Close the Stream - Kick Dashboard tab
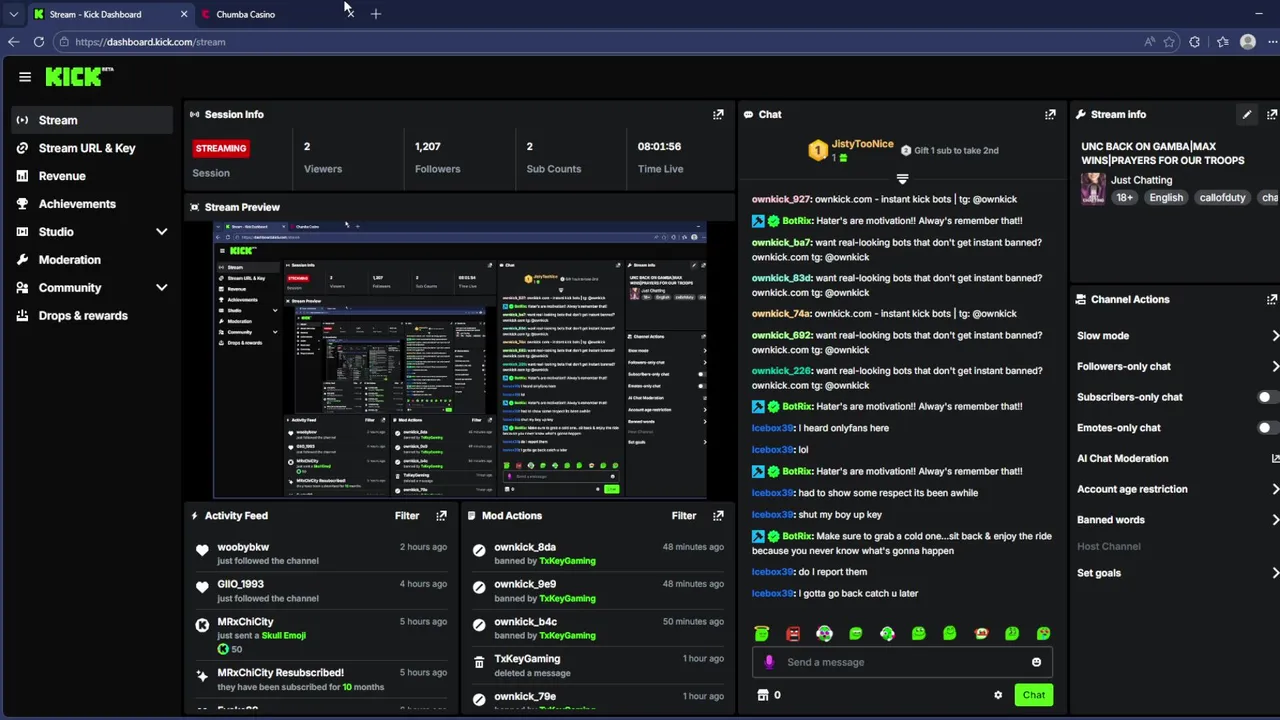Viewport: 1280px width, 720px height. pyautogui.click(x=184, y=14)
